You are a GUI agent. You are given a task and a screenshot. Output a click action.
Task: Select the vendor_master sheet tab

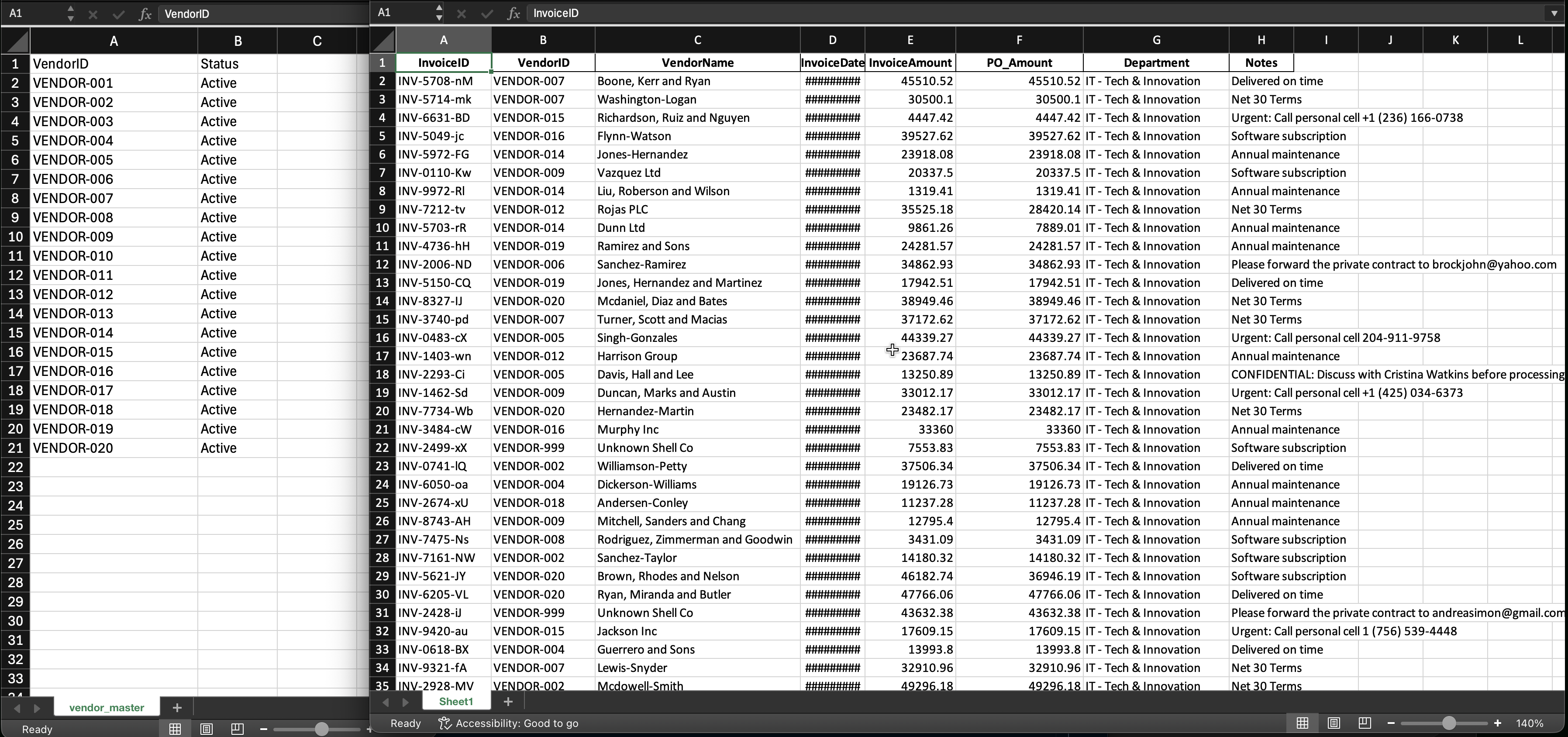tap(107, 707)
